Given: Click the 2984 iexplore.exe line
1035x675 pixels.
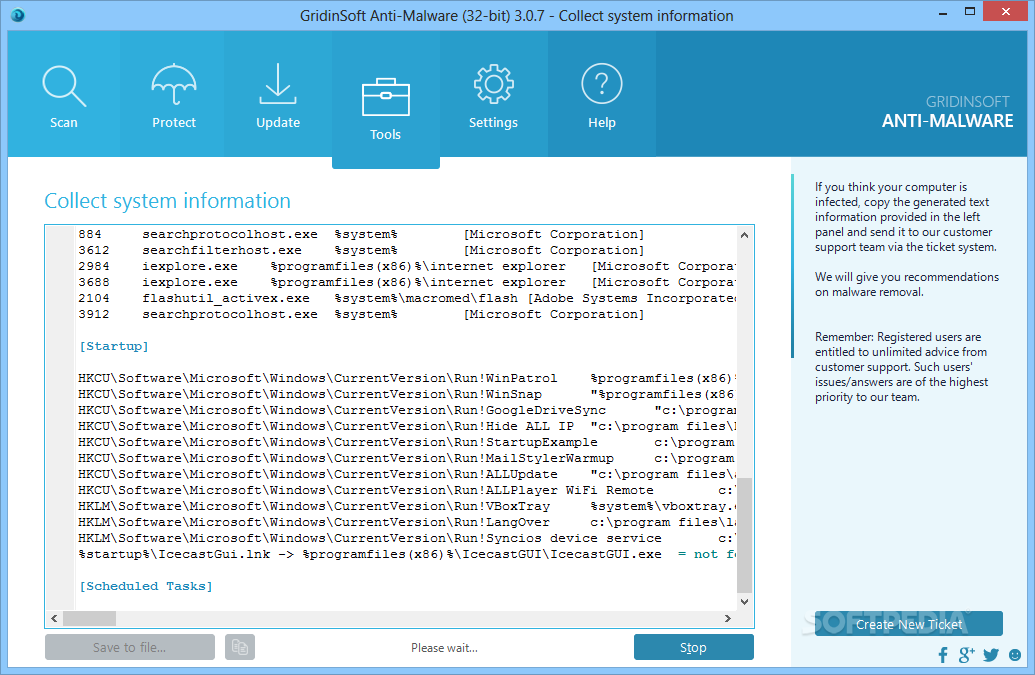Looking at the screenshot, I should pos(407,266).
